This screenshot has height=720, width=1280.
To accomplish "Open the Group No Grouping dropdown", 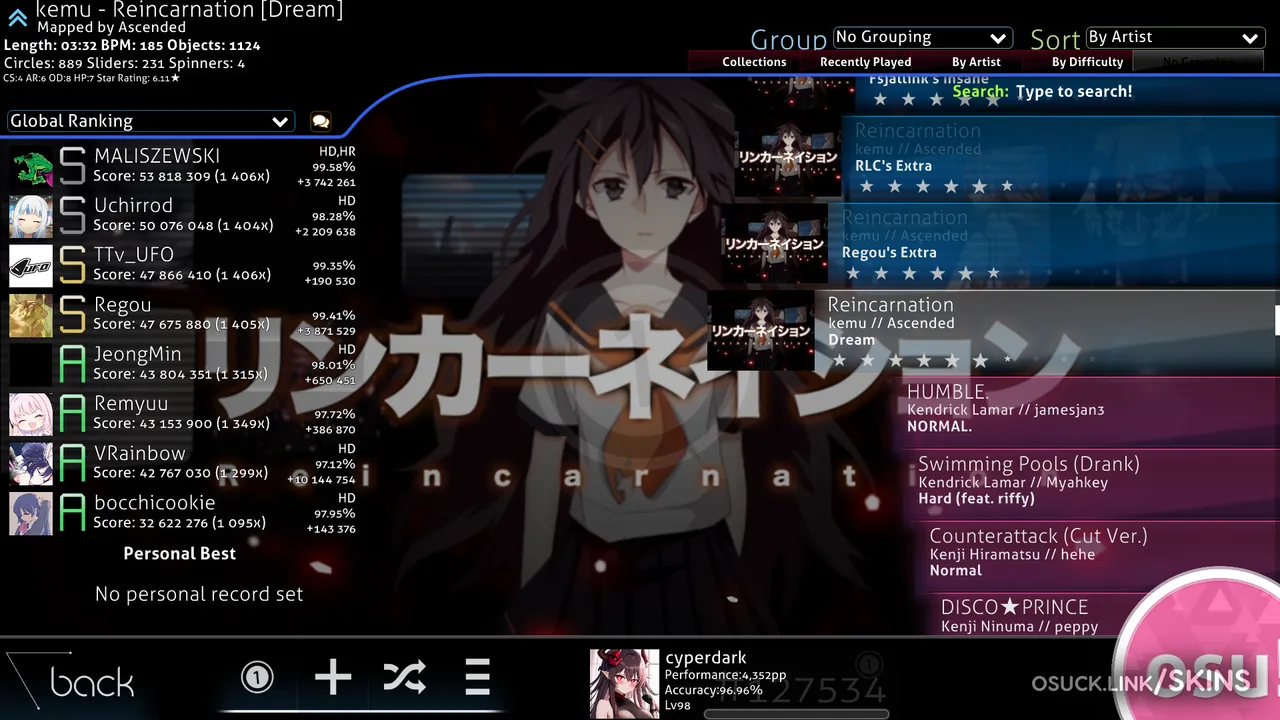I will tap(923, 38).
